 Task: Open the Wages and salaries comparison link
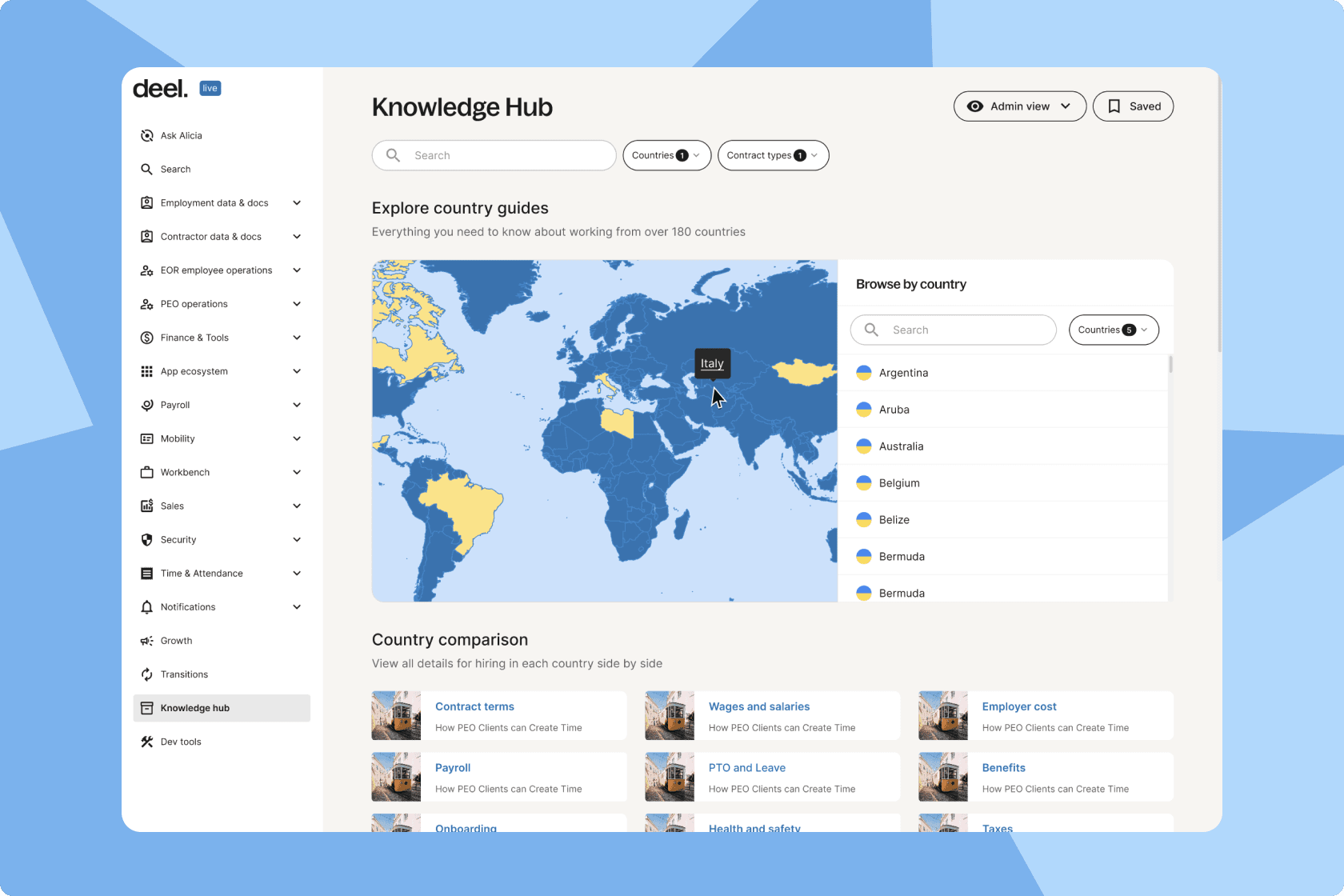tap(758, 706)
